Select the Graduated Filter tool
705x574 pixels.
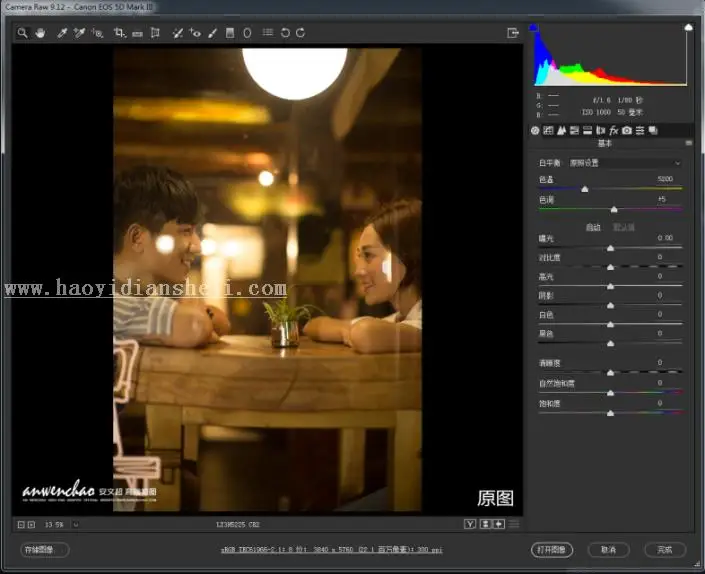(x=230, y=33)
